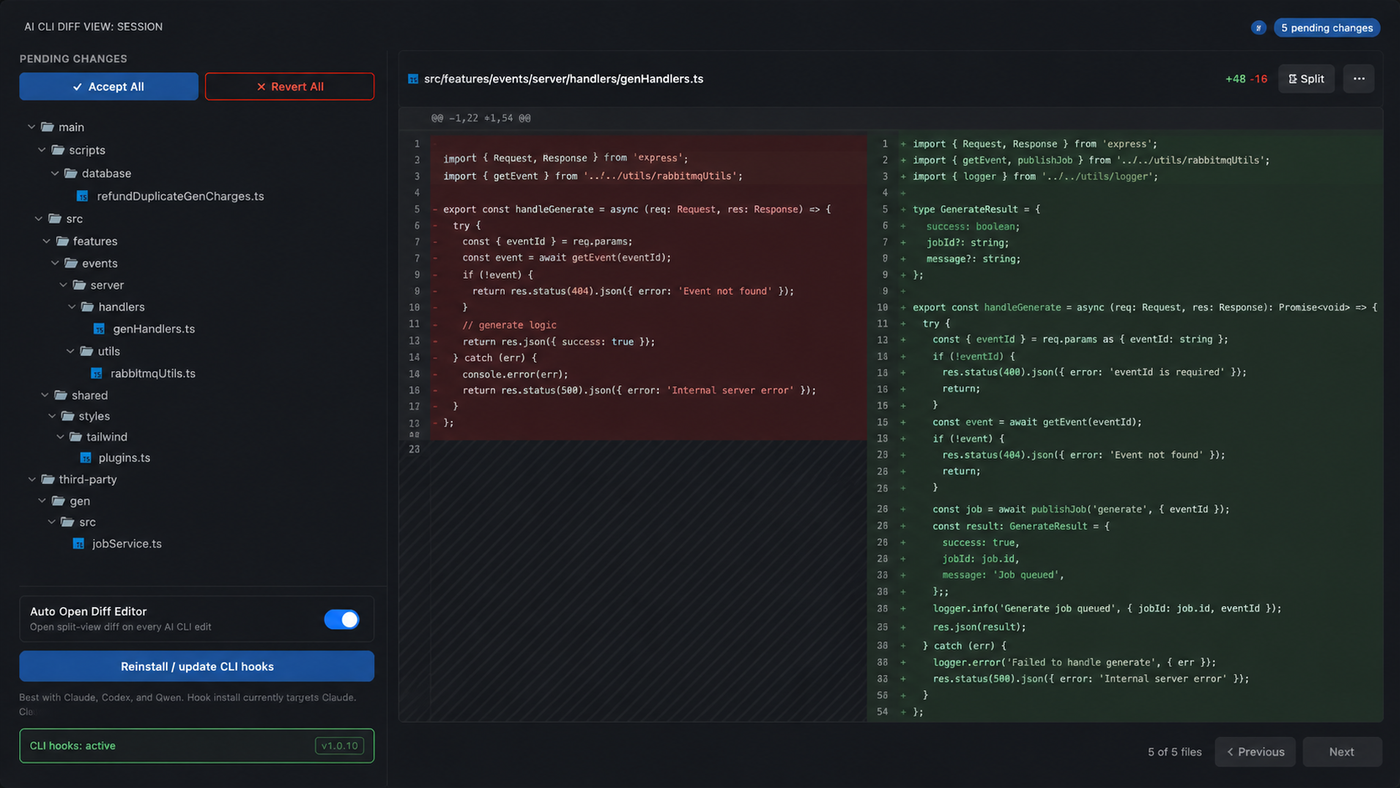
Task: Click the hash badge icon in top bar
Action: [1259, 28]
